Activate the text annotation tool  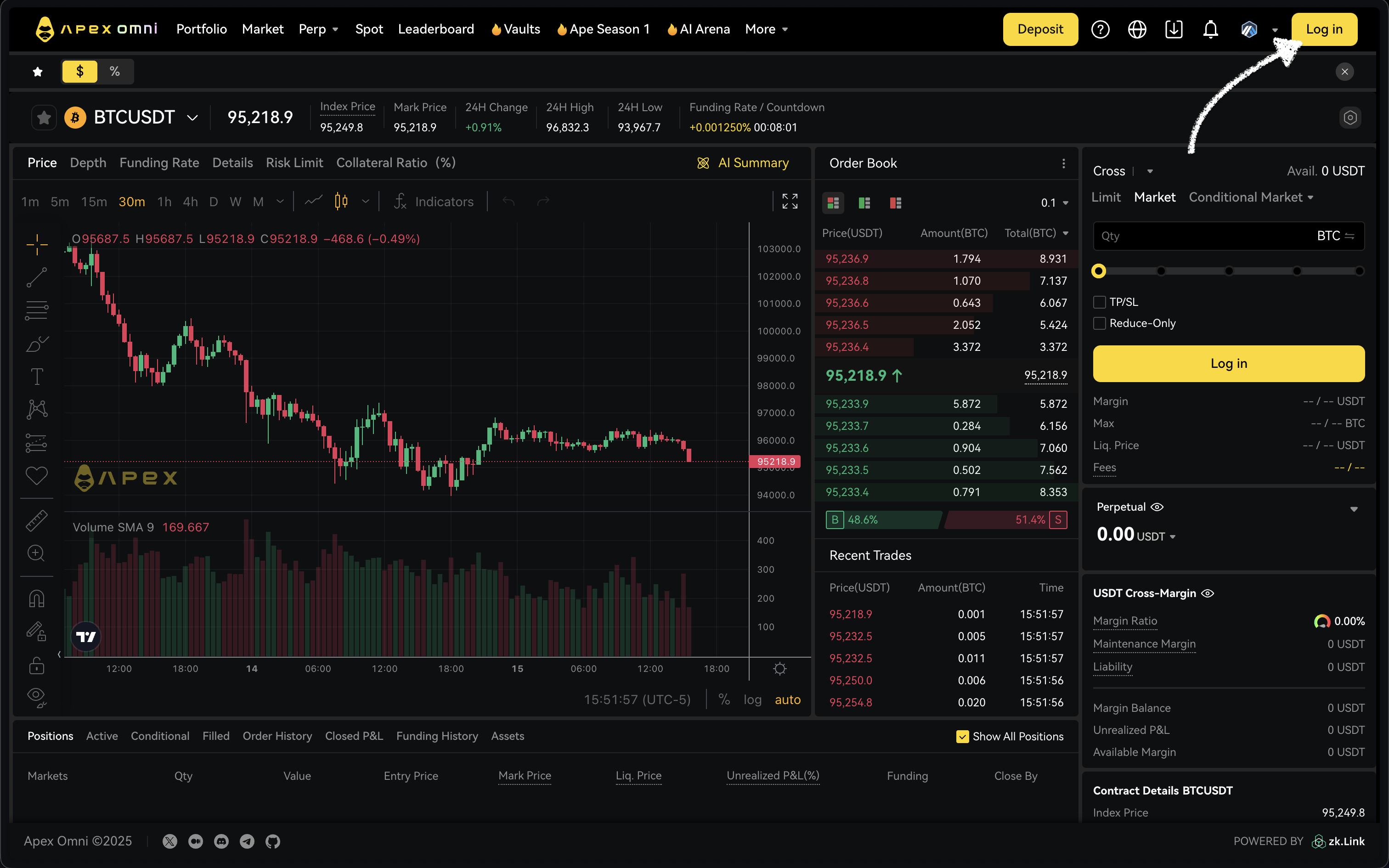[36, 376]
